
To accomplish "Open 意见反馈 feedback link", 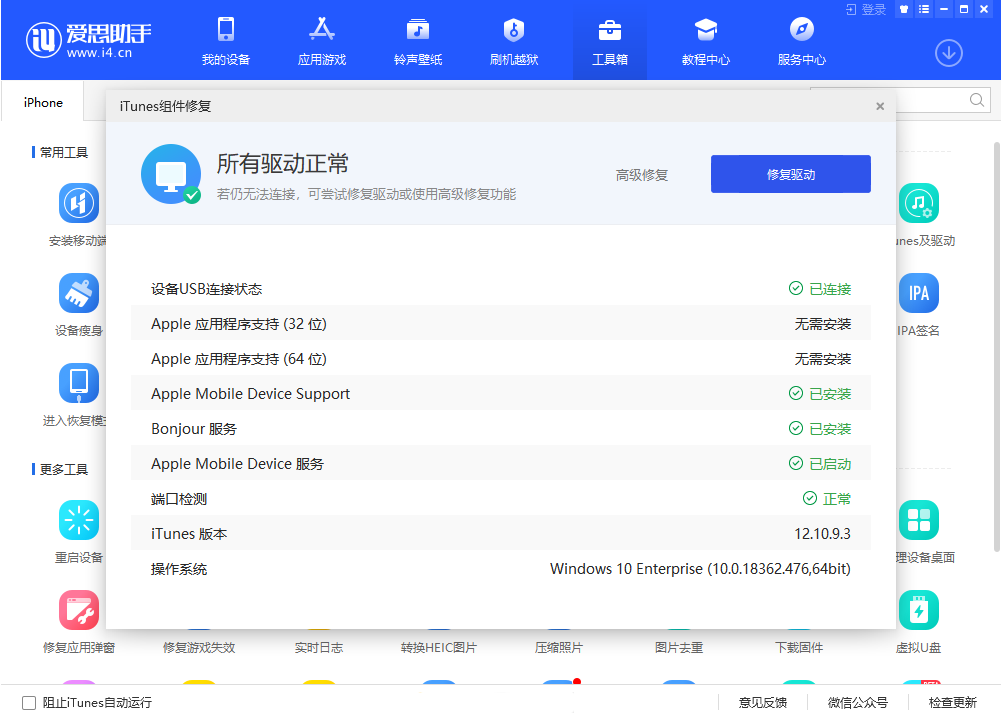I will coord(763,702).
